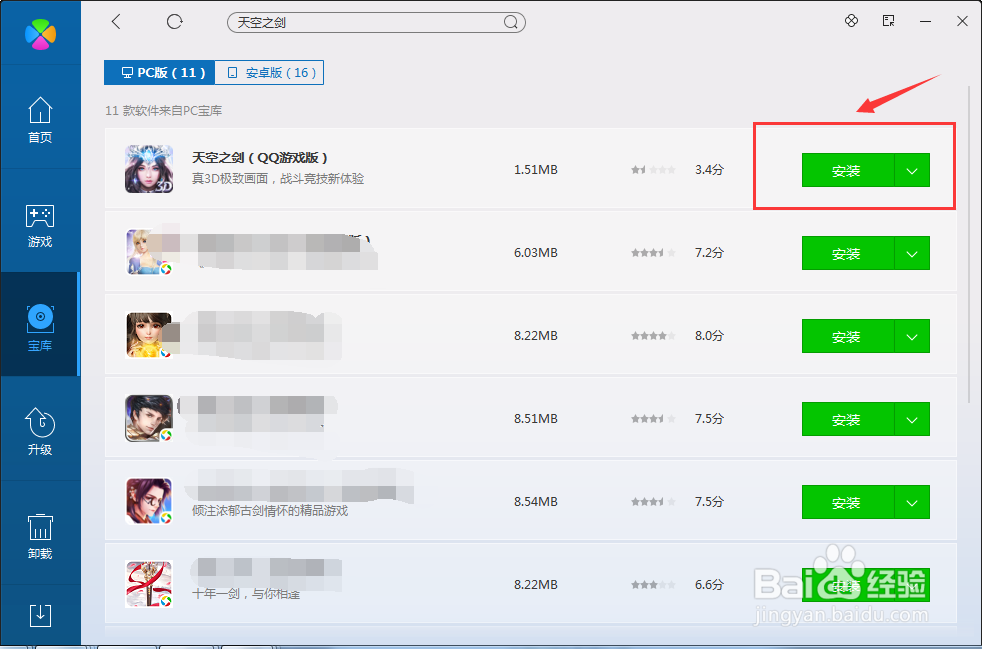
Task: Minimize the window
Action: (x=925, y=21)
